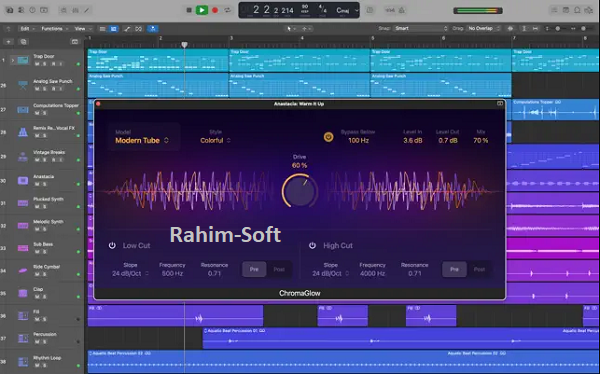The height and width of the screenshot is (374, 600).
Task: Toggle the Cycle mode button
Action: (x=228, y=10)
